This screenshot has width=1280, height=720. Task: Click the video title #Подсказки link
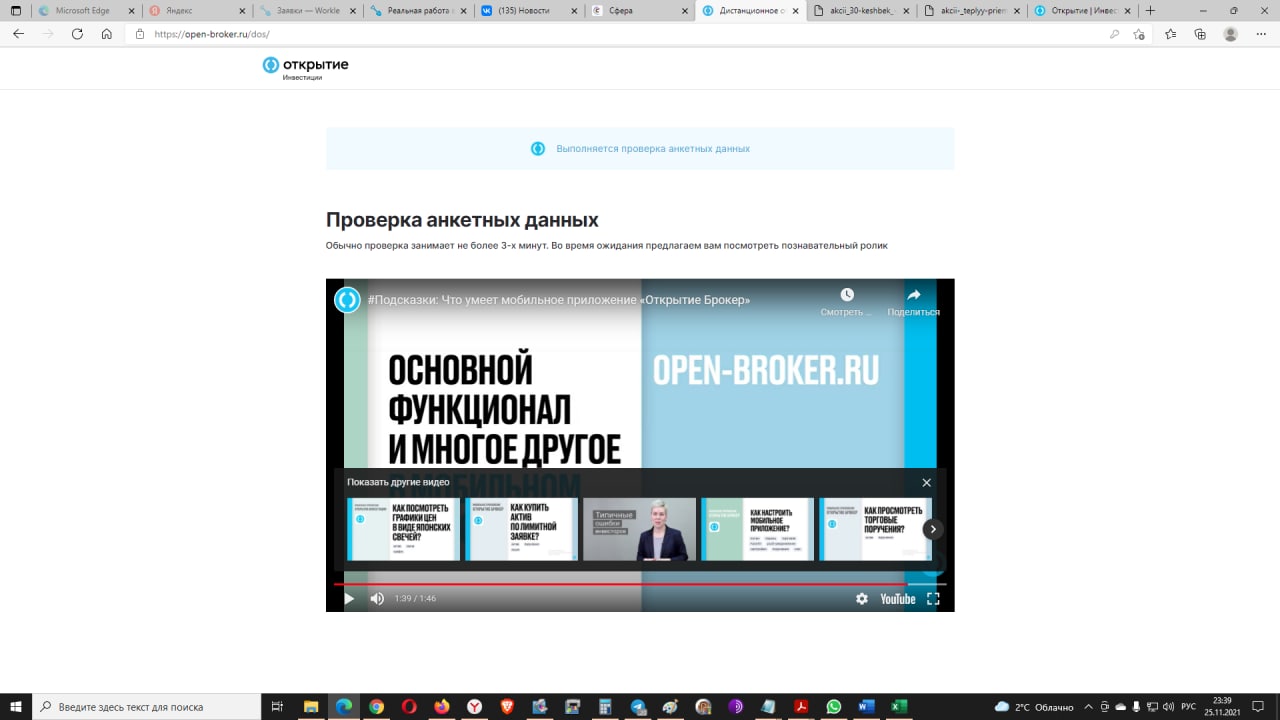(x=558, y=299)
